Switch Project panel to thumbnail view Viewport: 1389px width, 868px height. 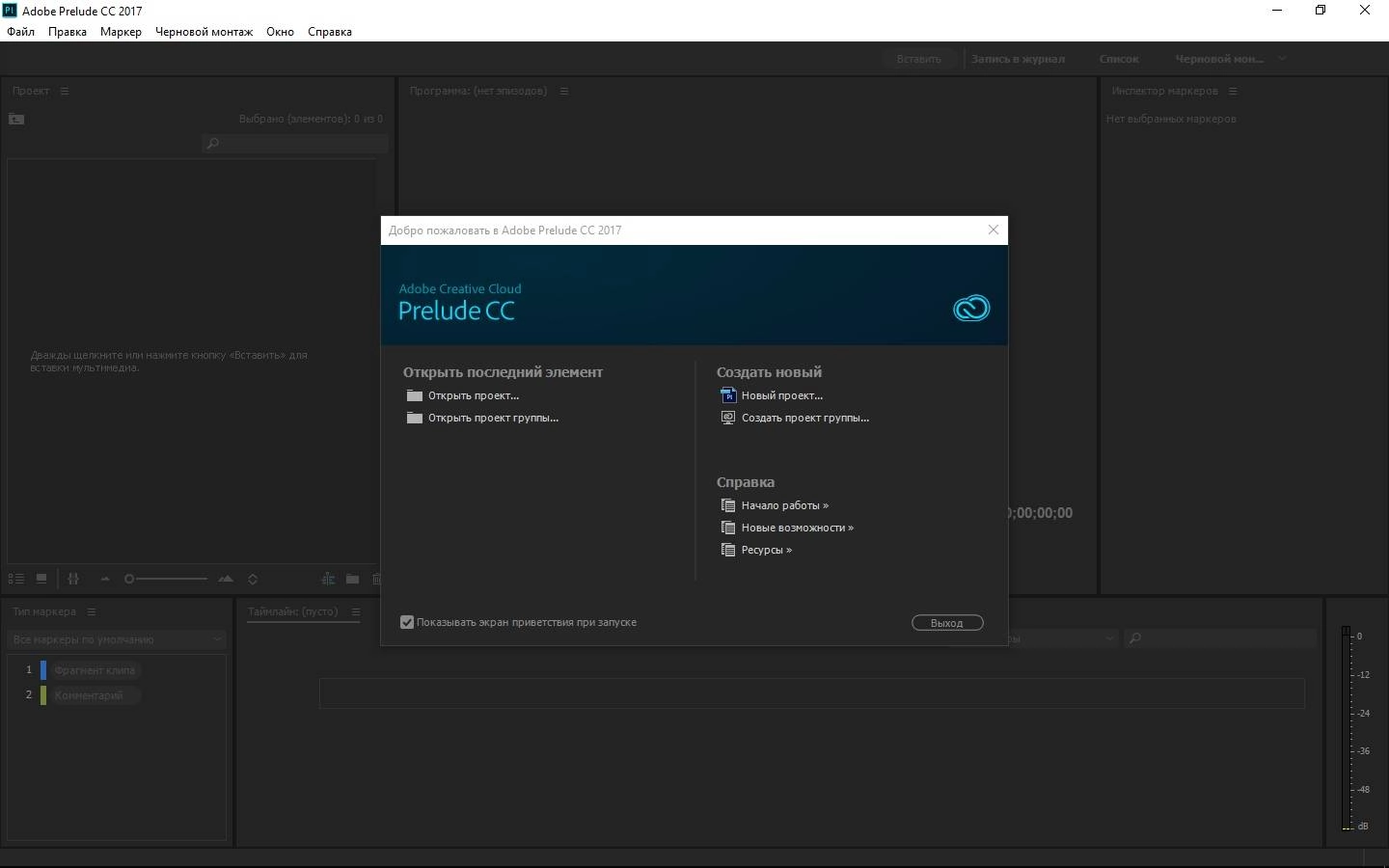pos(41,579)
